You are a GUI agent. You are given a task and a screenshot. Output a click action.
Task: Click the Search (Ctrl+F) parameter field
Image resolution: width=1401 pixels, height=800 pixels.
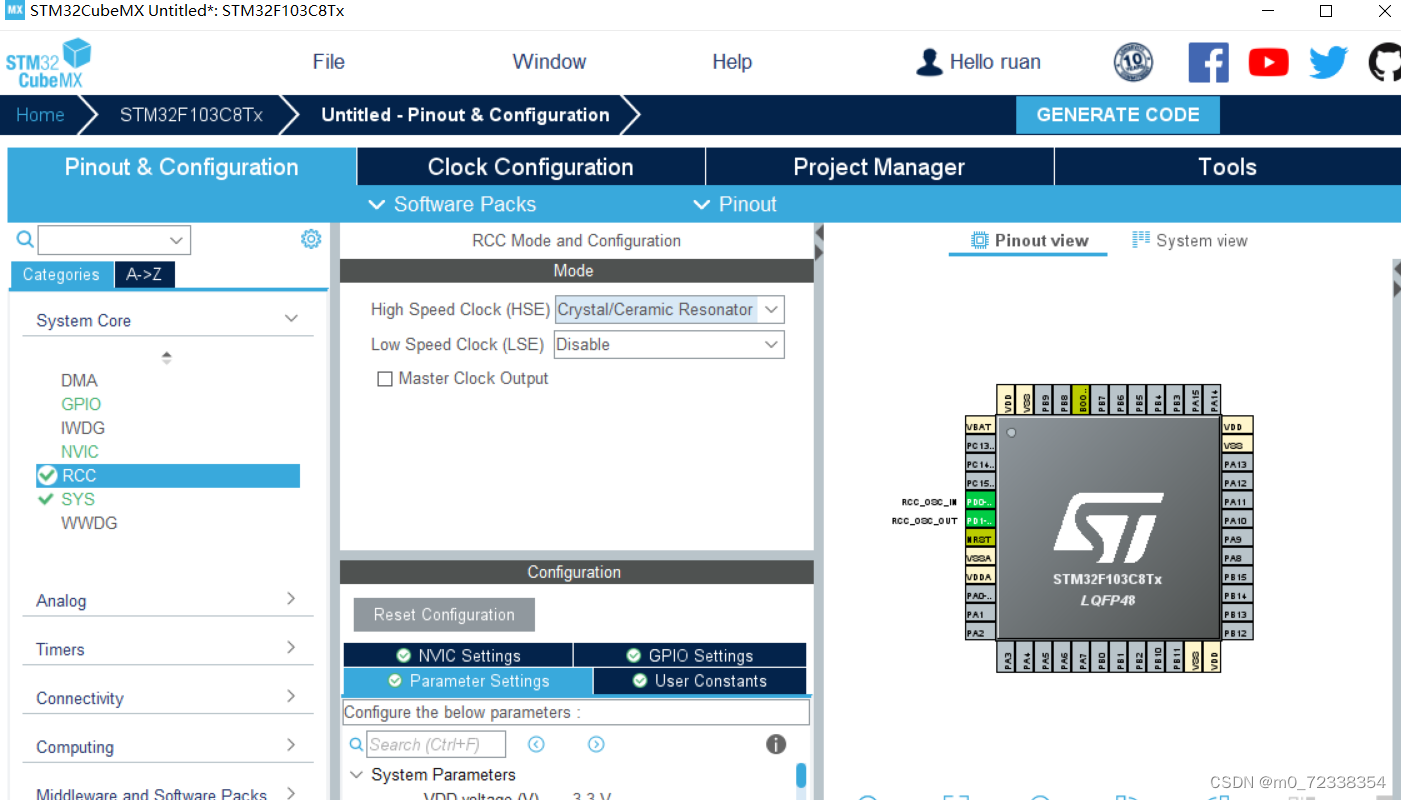(x=435, y=745)
